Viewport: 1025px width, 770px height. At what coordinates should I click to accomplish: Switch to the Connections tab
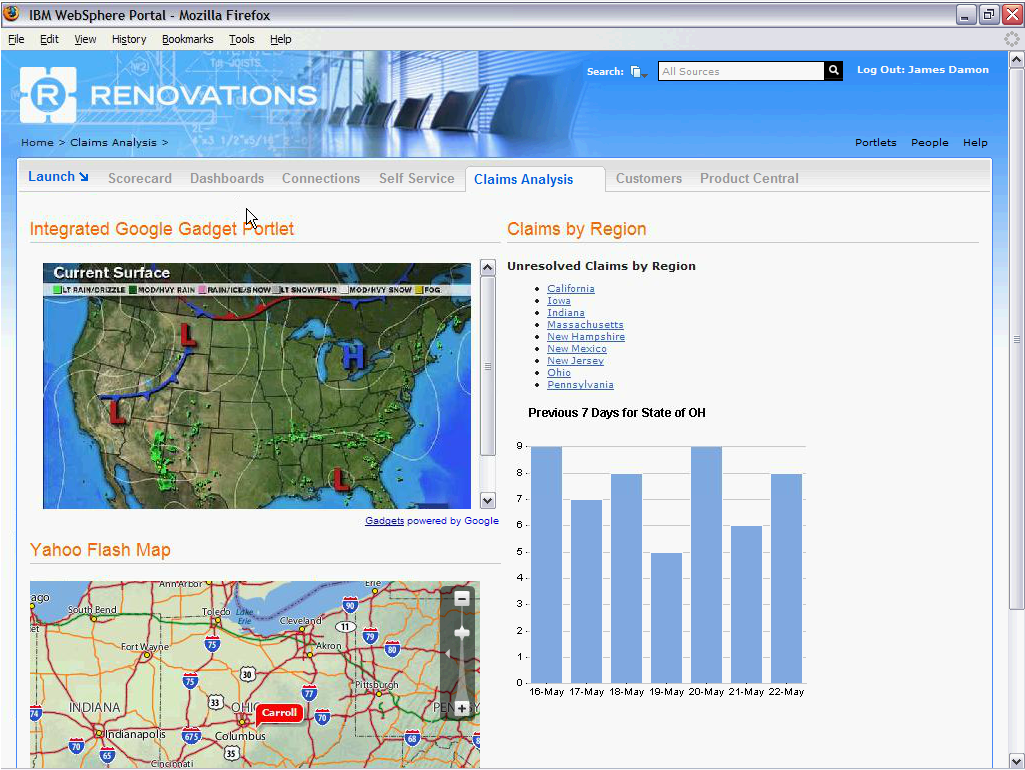321,178
